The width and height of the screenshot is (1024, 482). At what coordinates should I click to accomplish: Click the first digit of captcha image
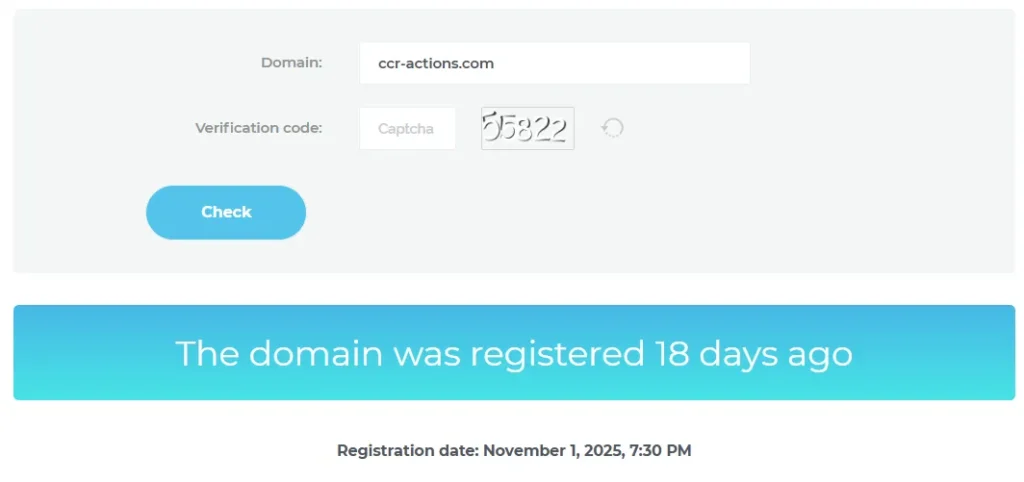491,127
